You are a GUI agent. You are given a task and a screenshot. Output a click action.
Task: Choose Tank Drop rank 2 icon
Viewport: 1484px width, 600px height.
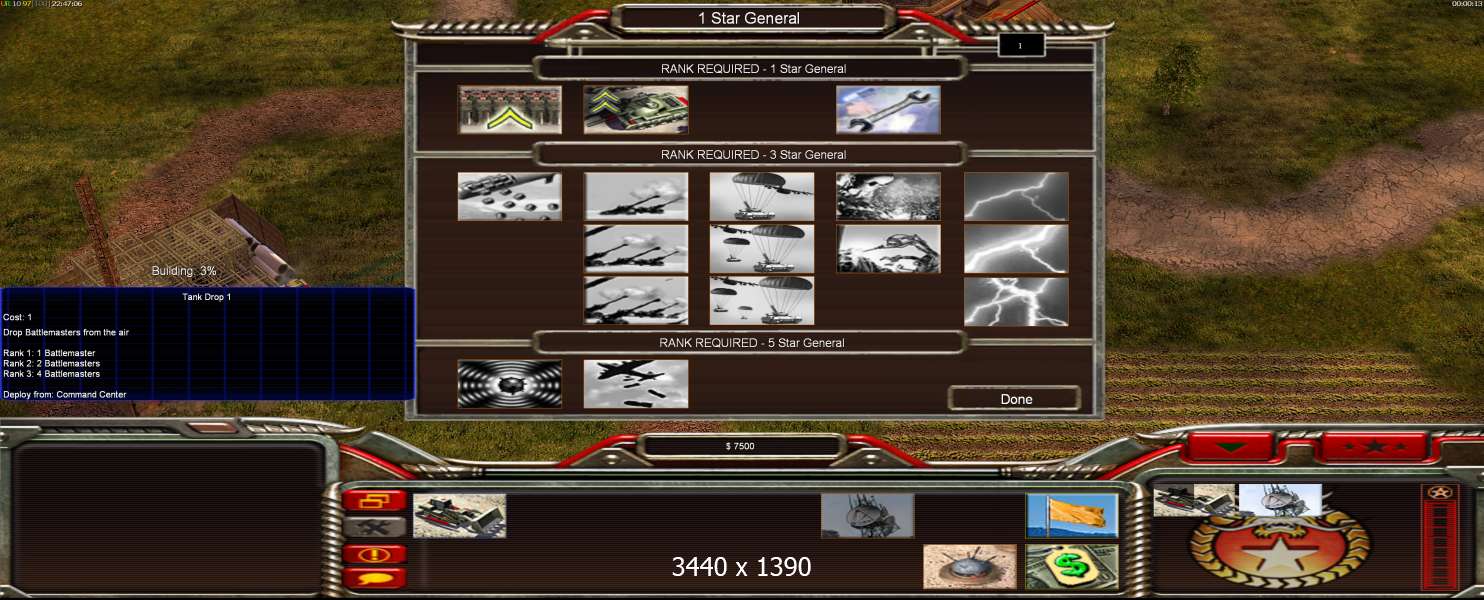[x=762, y=248]
